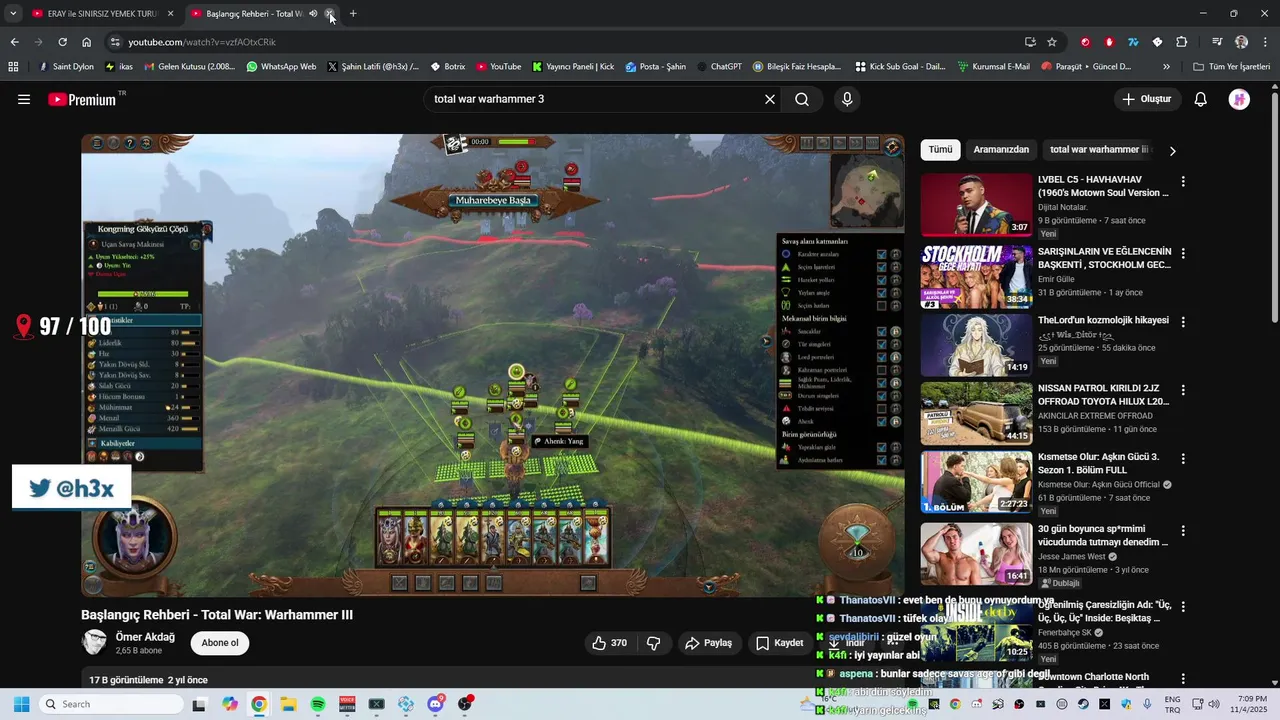
Task: Open the Windows Start menu
Action: click(x=21, y=704)
